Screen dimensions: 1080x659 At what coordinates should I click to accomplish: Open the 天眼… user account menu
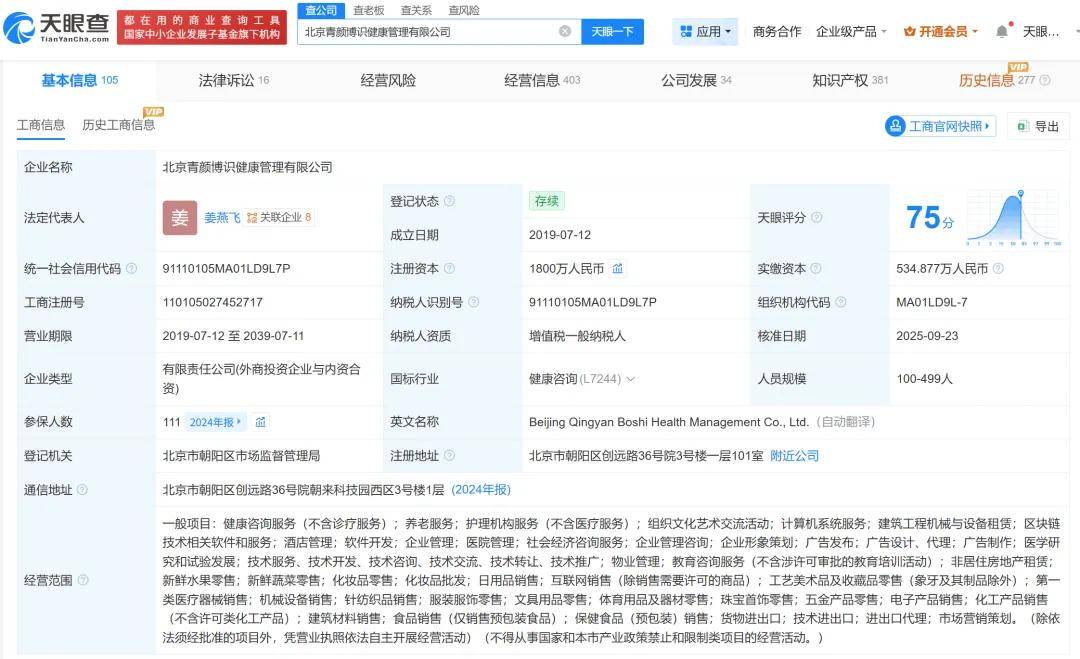1041,32
